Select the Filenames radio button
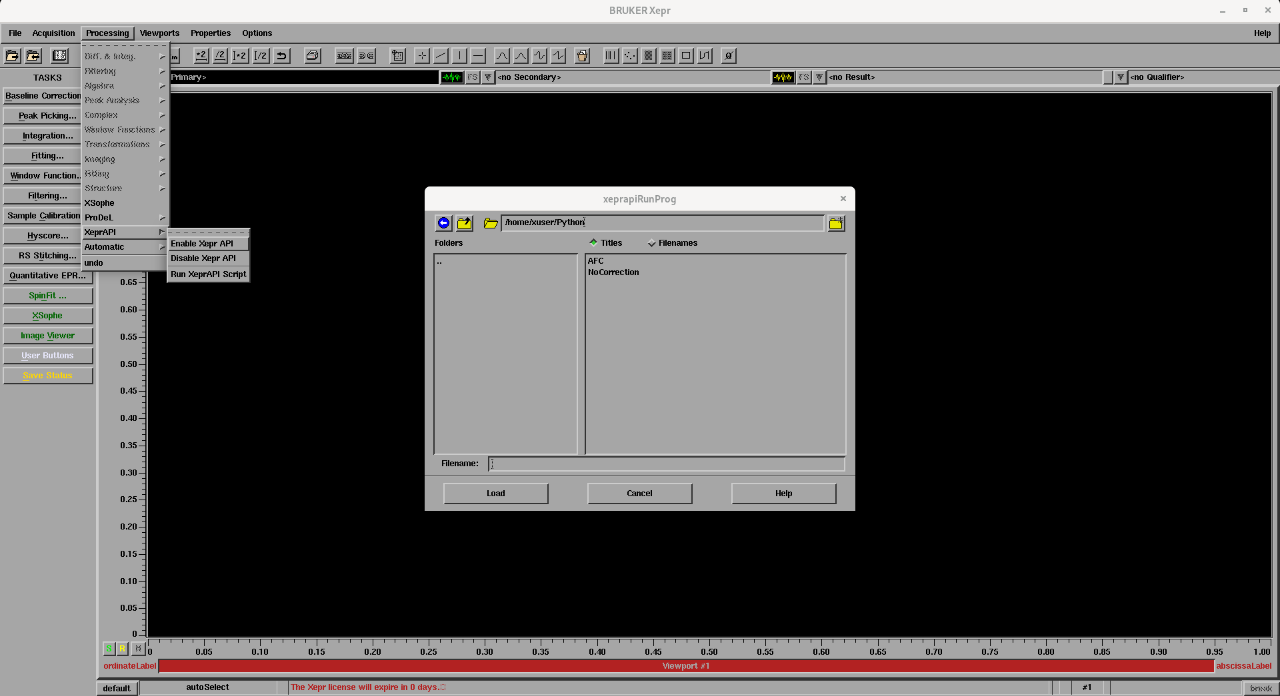 coord(652,242)
